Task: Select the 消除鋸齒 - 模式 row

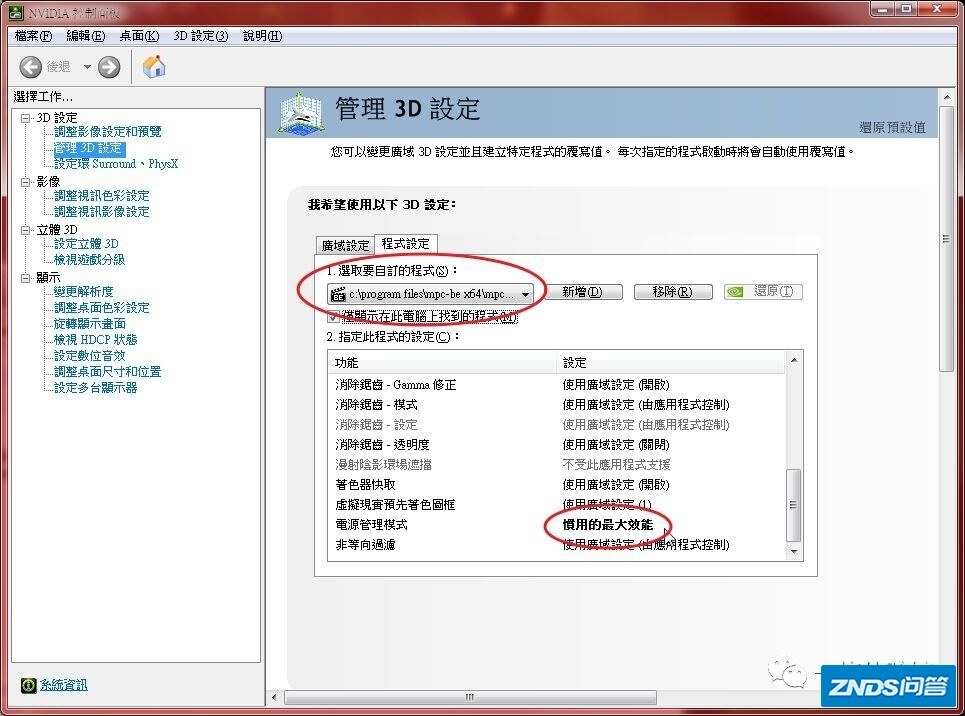Action: coord(557,404)
